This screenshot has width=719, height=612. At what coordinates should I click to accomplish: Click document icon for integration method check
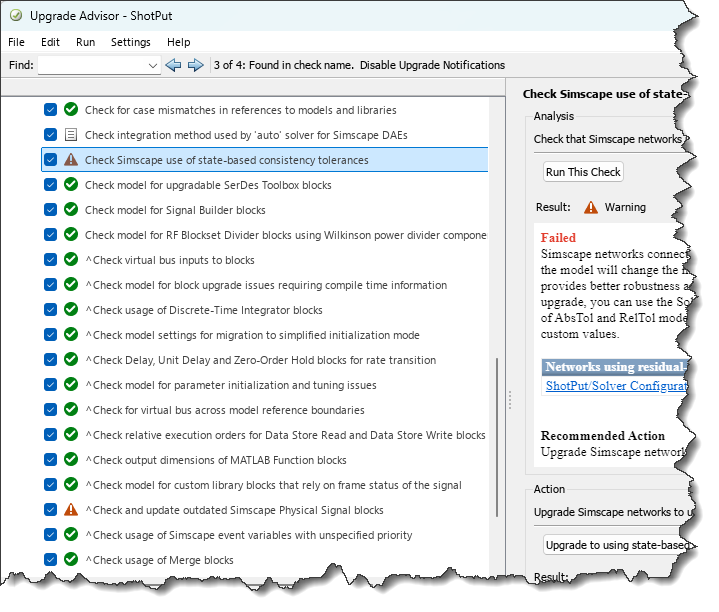coord(71,135)
